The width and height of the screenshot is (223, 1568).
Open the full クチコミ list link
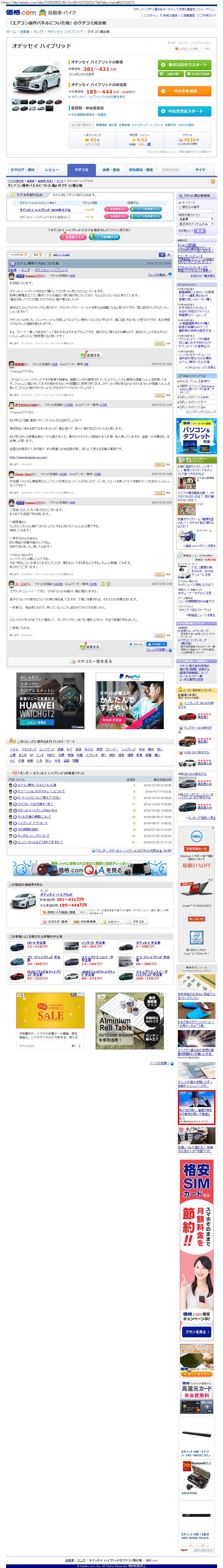point(91,661)
